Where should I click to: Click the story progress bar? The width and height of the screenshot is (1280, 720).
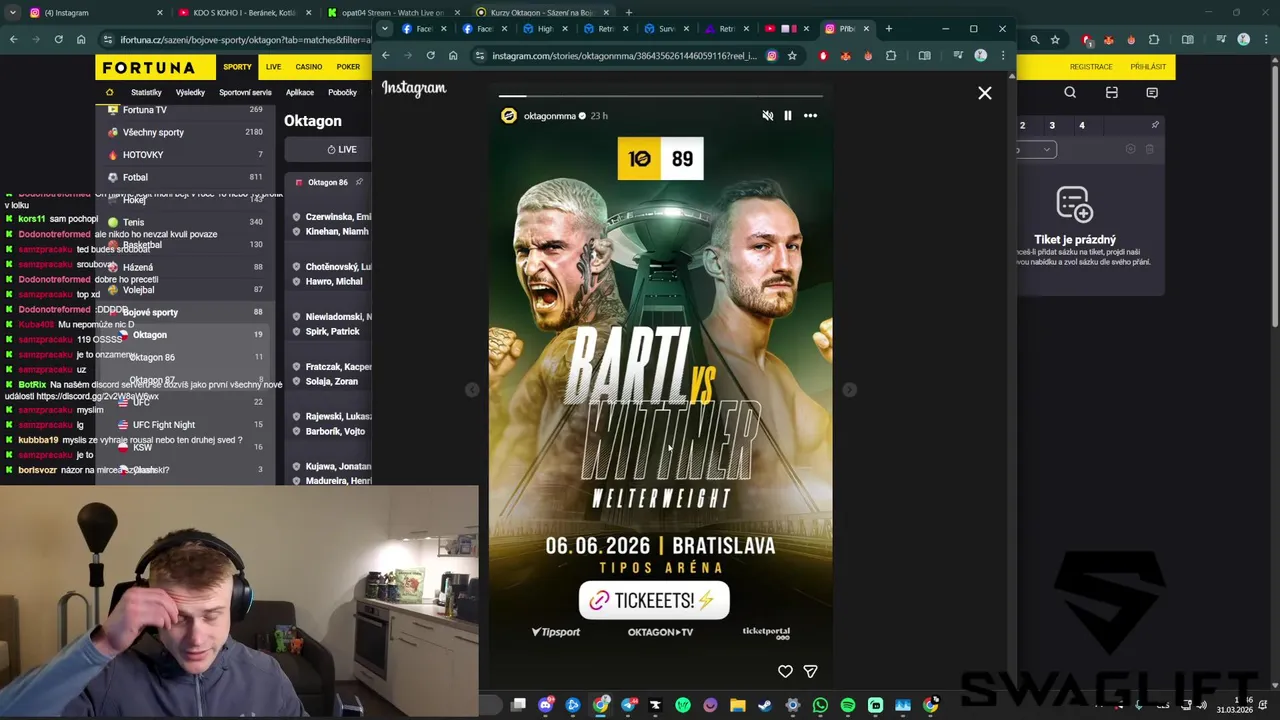pos(660,96)
